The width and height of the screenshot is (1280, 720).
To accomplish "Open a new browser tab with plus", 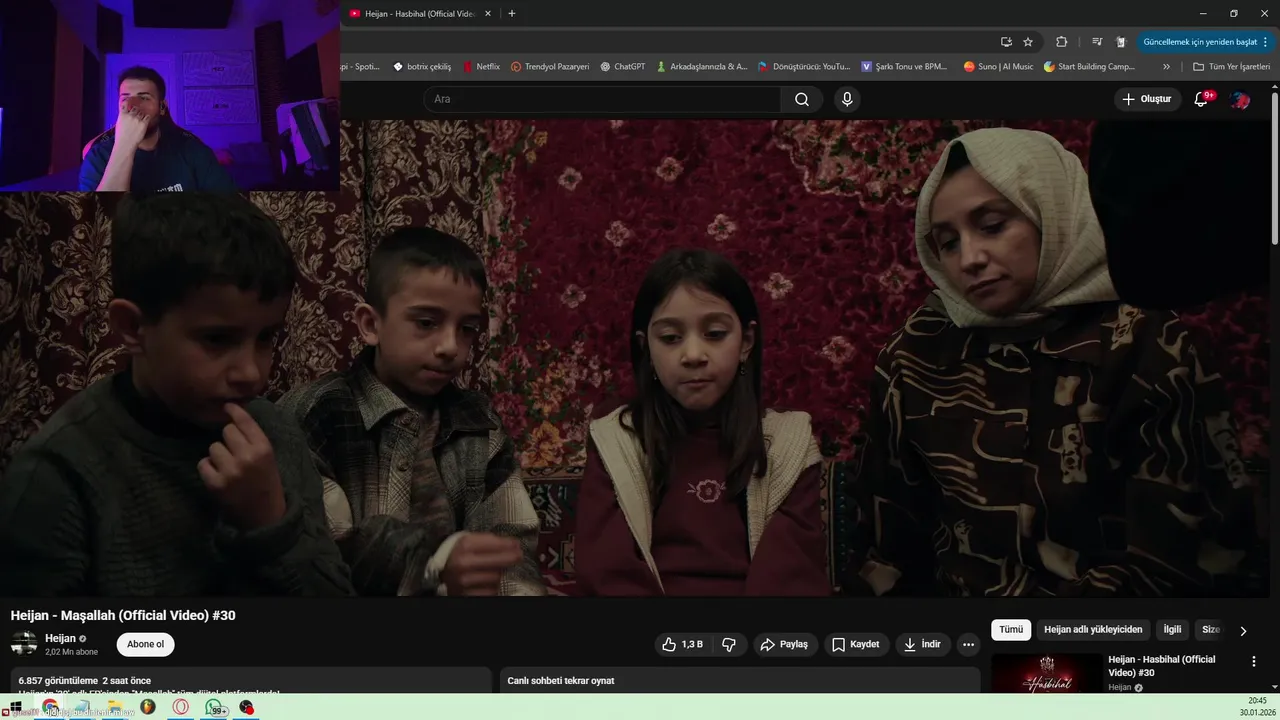I will 512,13.
